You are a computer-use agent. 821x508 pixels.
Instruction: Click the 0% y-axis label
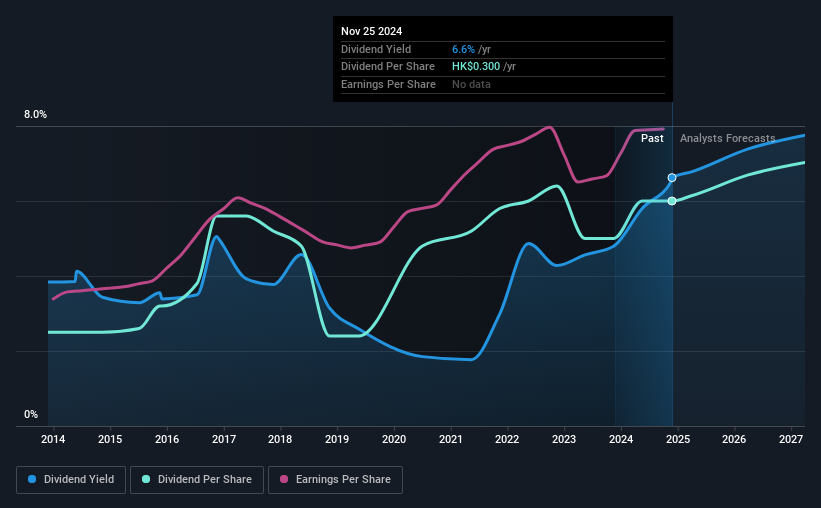[31, 414]
